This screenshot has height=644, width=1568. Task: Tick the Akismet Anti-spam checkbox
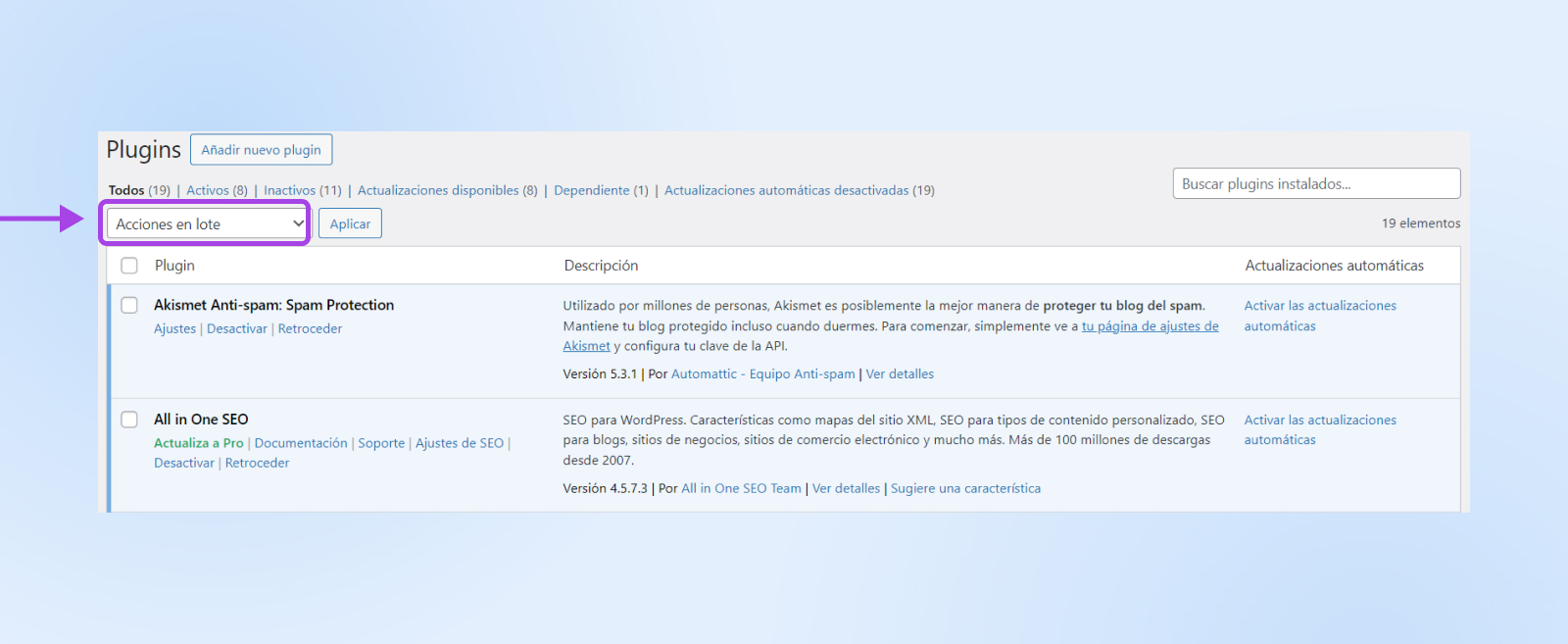point(129,305)
